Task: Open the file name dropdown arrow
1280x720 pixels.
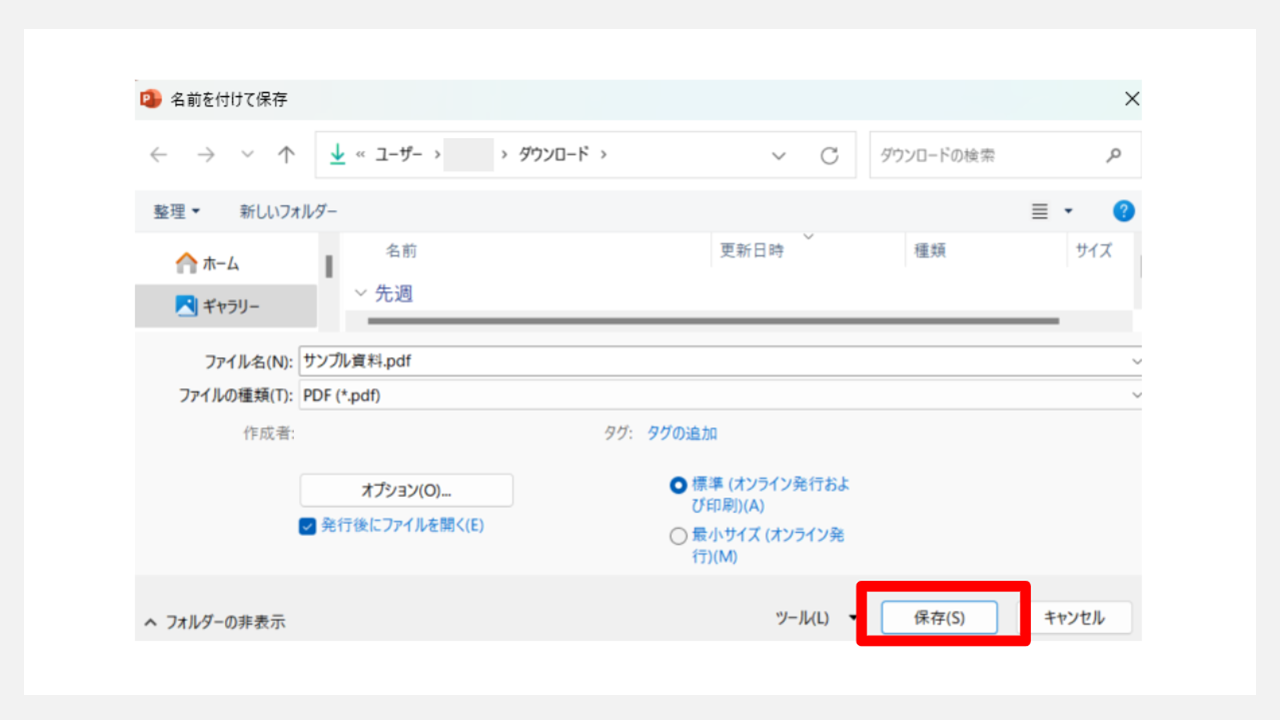Action: tap(1136, 361)
